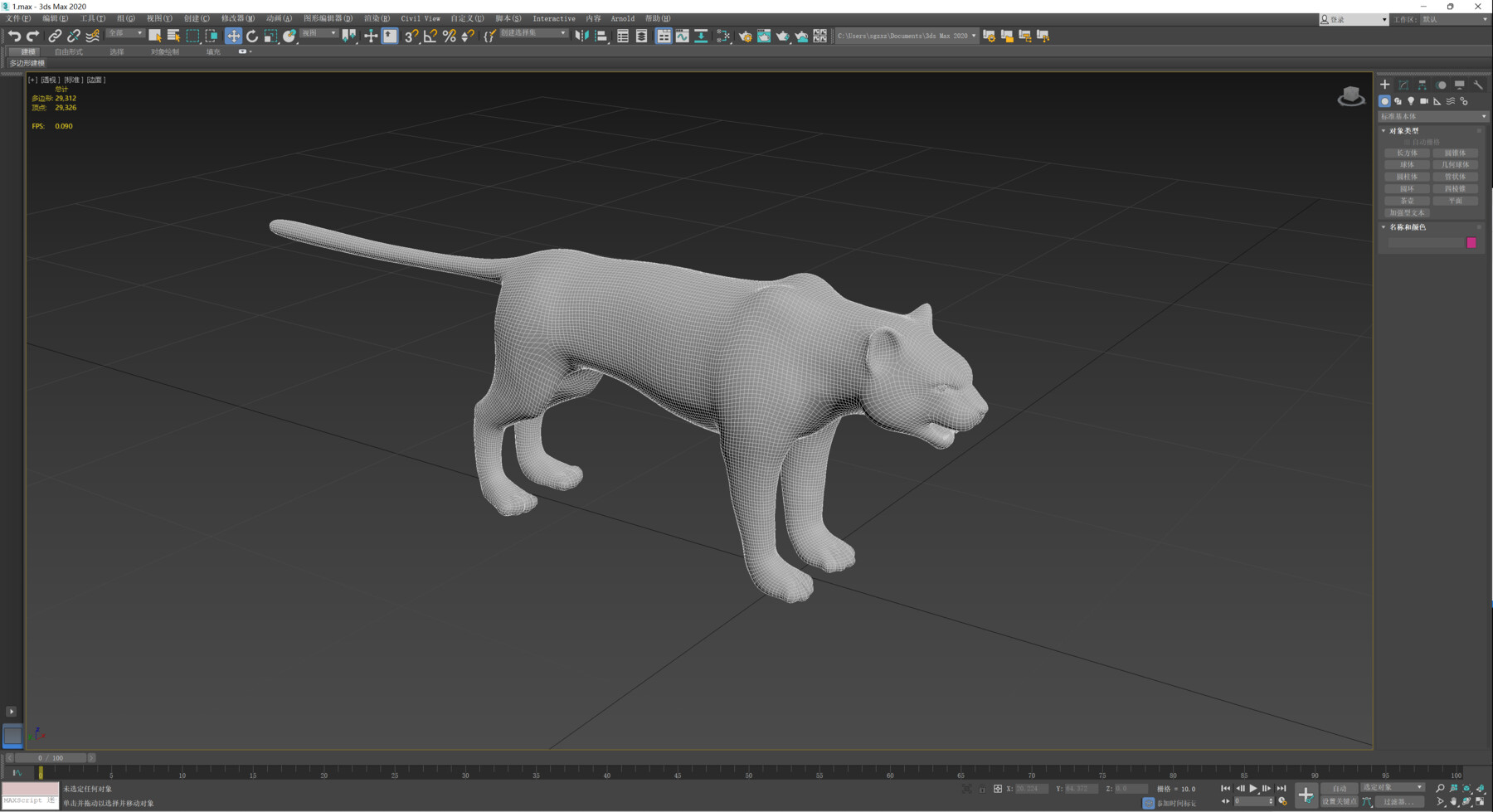Select the Select and Move tool
Viewport: 1493px width, 812px height.
pyautogui.click(x=233, y=36)
